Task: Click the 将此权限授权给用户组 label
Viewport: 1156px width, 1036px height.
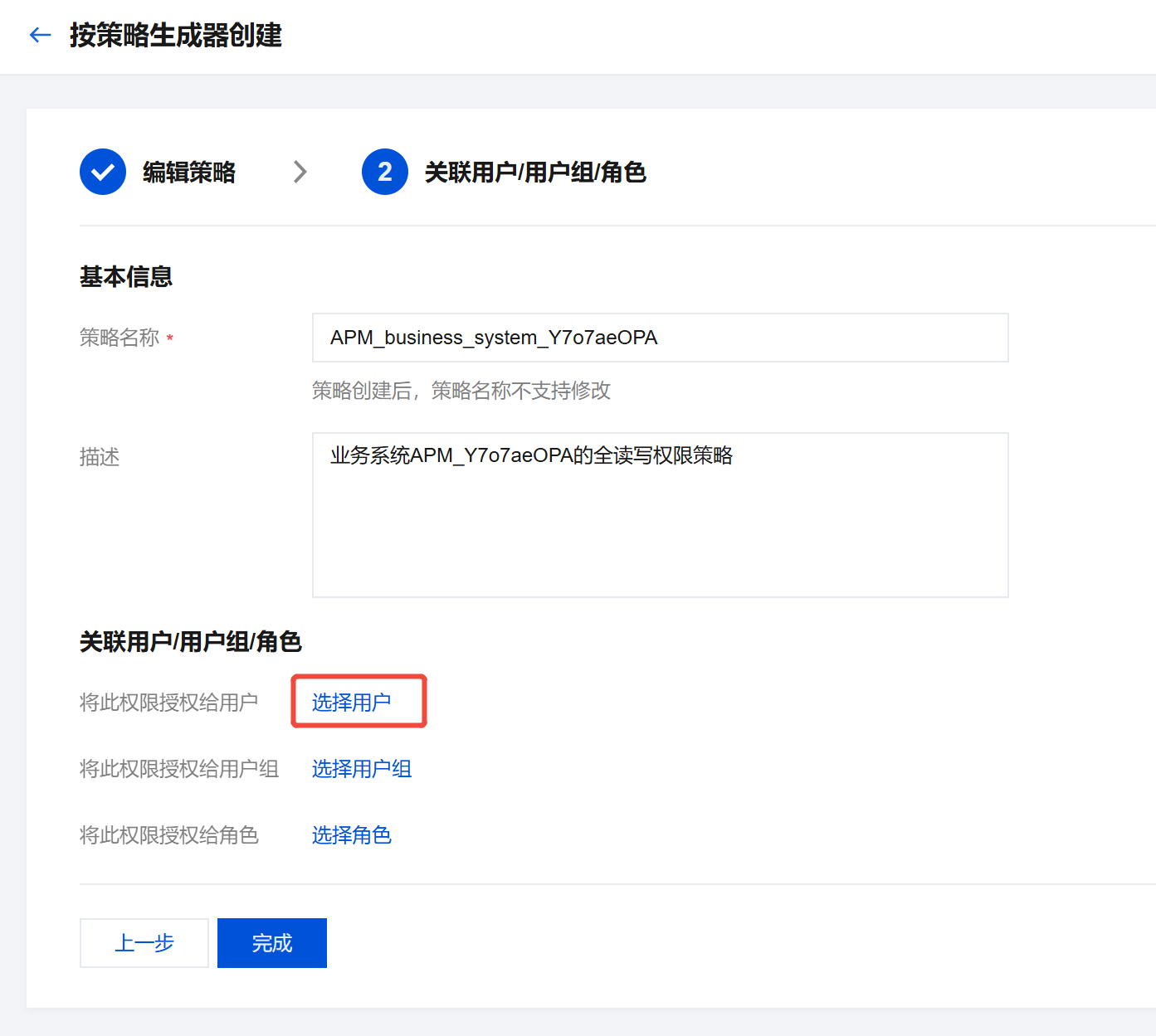Action: click(179, 769)
